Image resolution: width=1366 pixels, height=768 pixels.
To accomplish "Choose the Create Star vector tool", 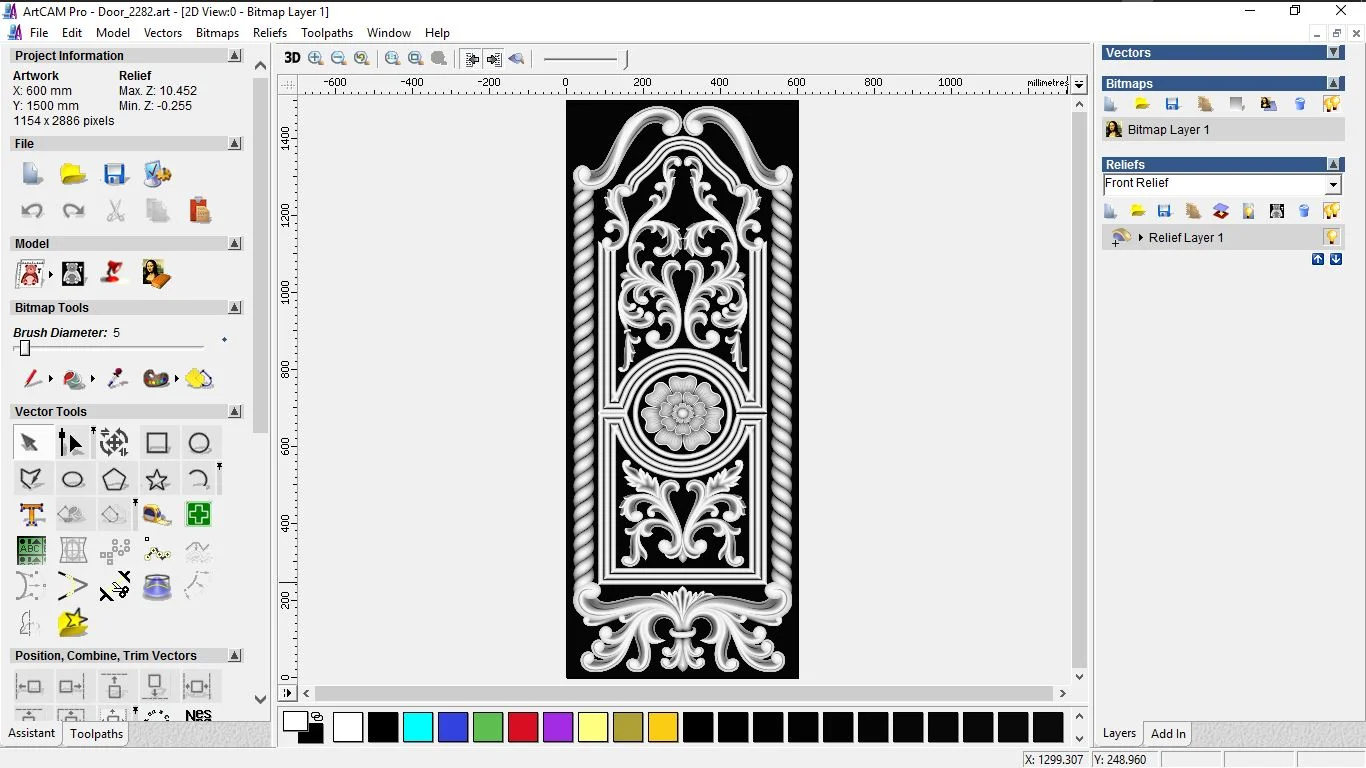I will pos(157,480).
